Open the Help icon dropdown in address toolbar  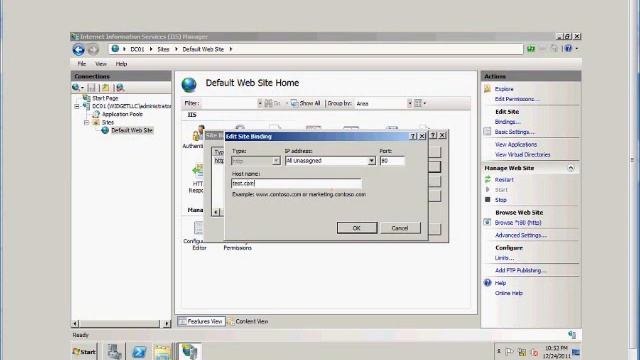[x=577, y=49]
